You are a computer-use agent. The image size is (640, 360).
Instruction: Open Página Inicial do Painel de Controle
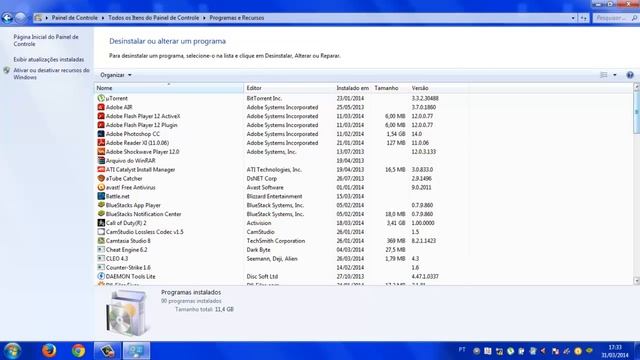pyautogui.click(x=46, y=40)
